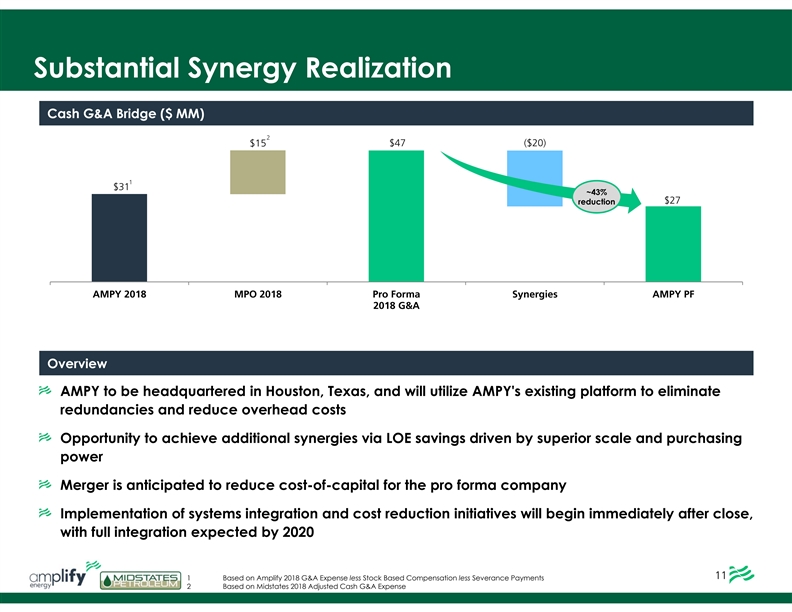Select the light blue Synergies bar

[x=535, y=178]
